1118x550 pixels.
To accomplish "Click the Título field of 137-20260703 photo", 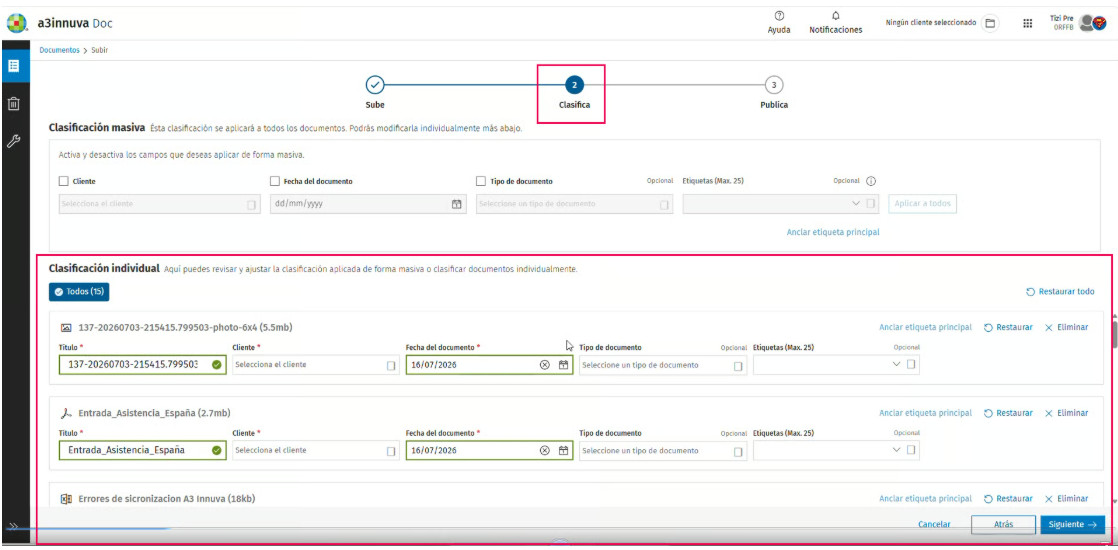I will (143, 365).
